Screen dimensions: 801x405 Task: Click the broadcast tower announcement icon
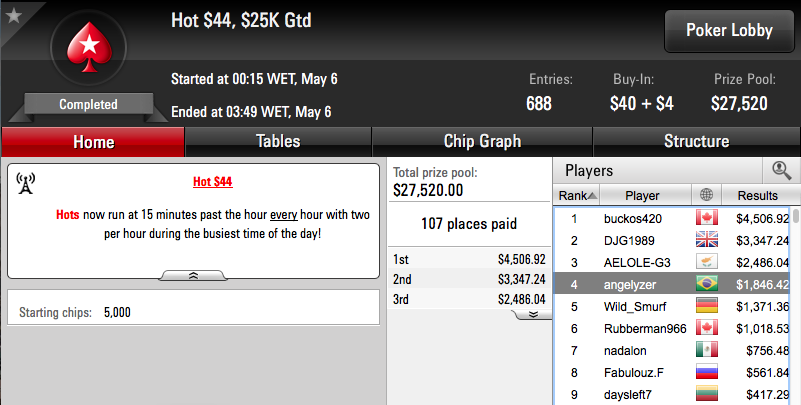point(26,183)
